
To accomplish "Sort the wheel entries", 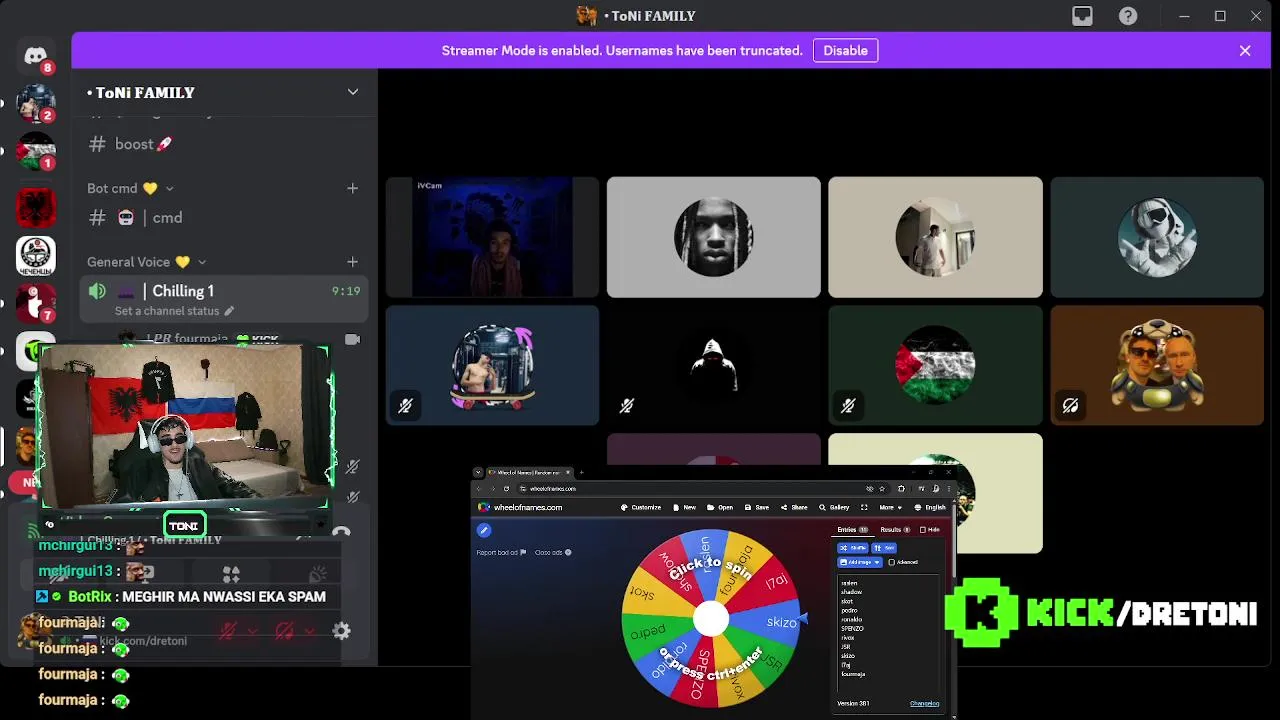I will point(884,548).
